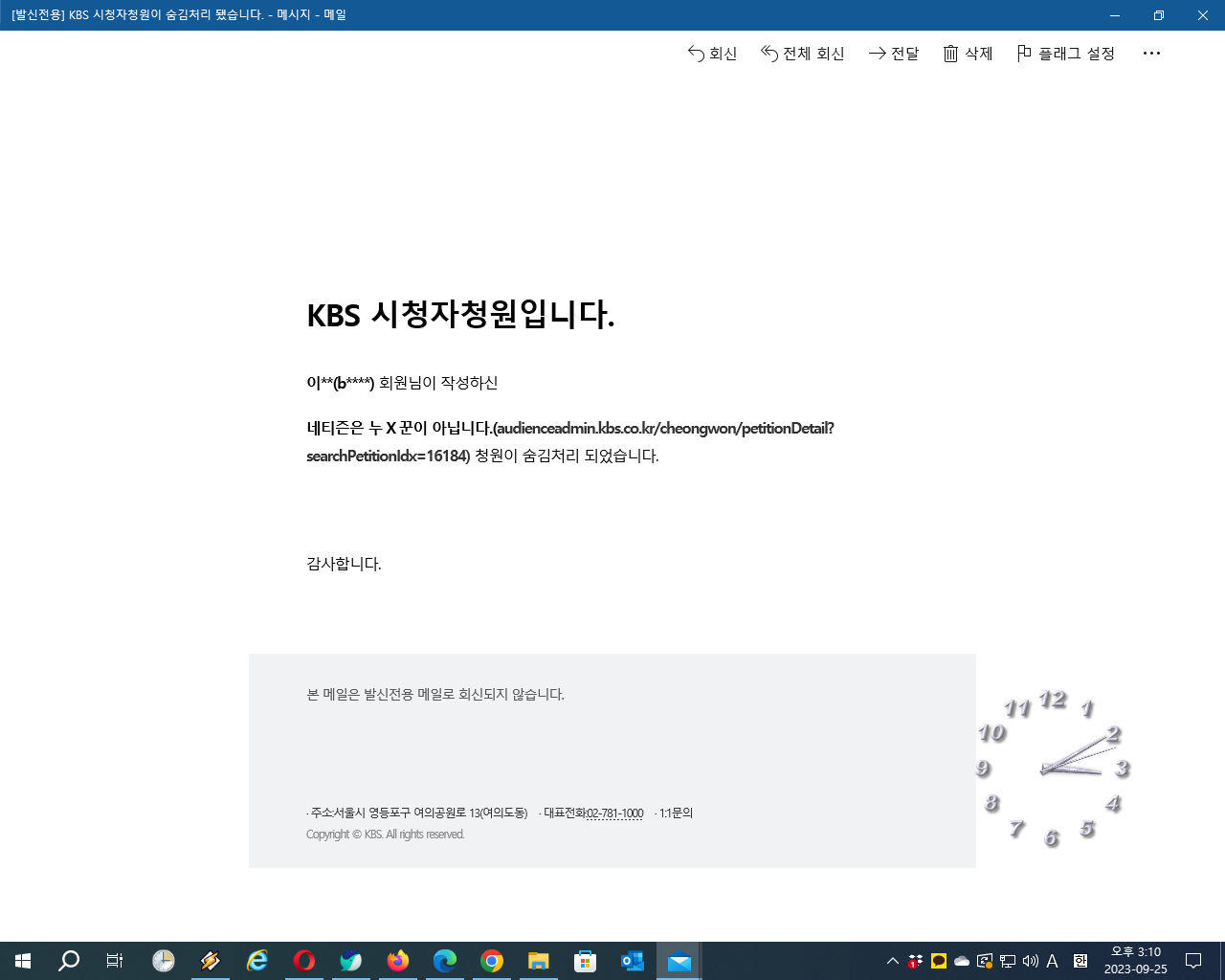
Task: Click the sync status tray icon
Action: pyautogui.click(x=985, y=961)
